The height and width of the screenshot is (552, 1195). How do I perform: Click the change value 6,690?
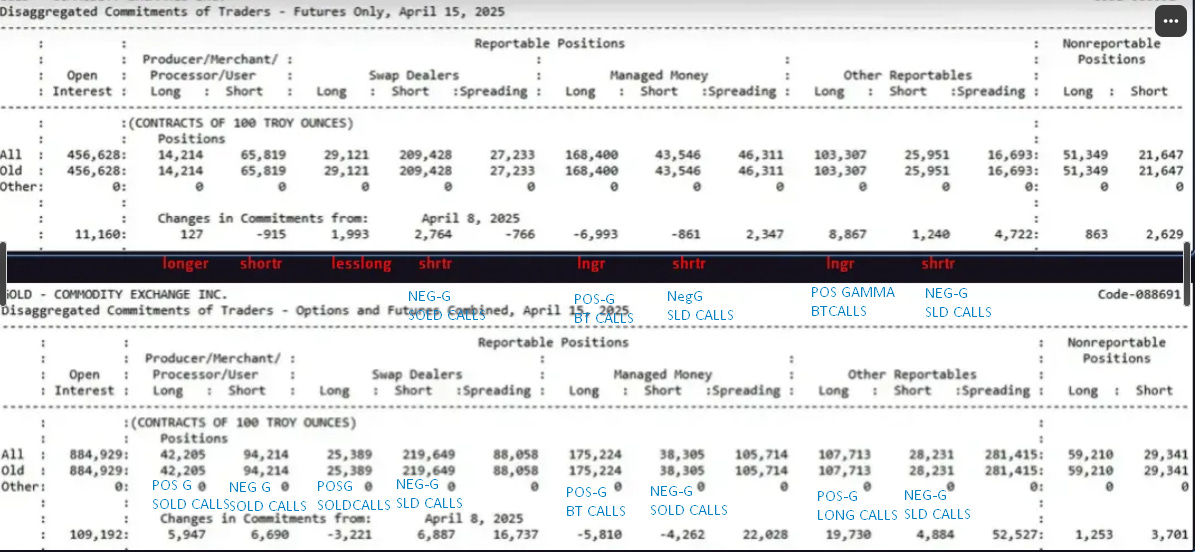(271, 534)
